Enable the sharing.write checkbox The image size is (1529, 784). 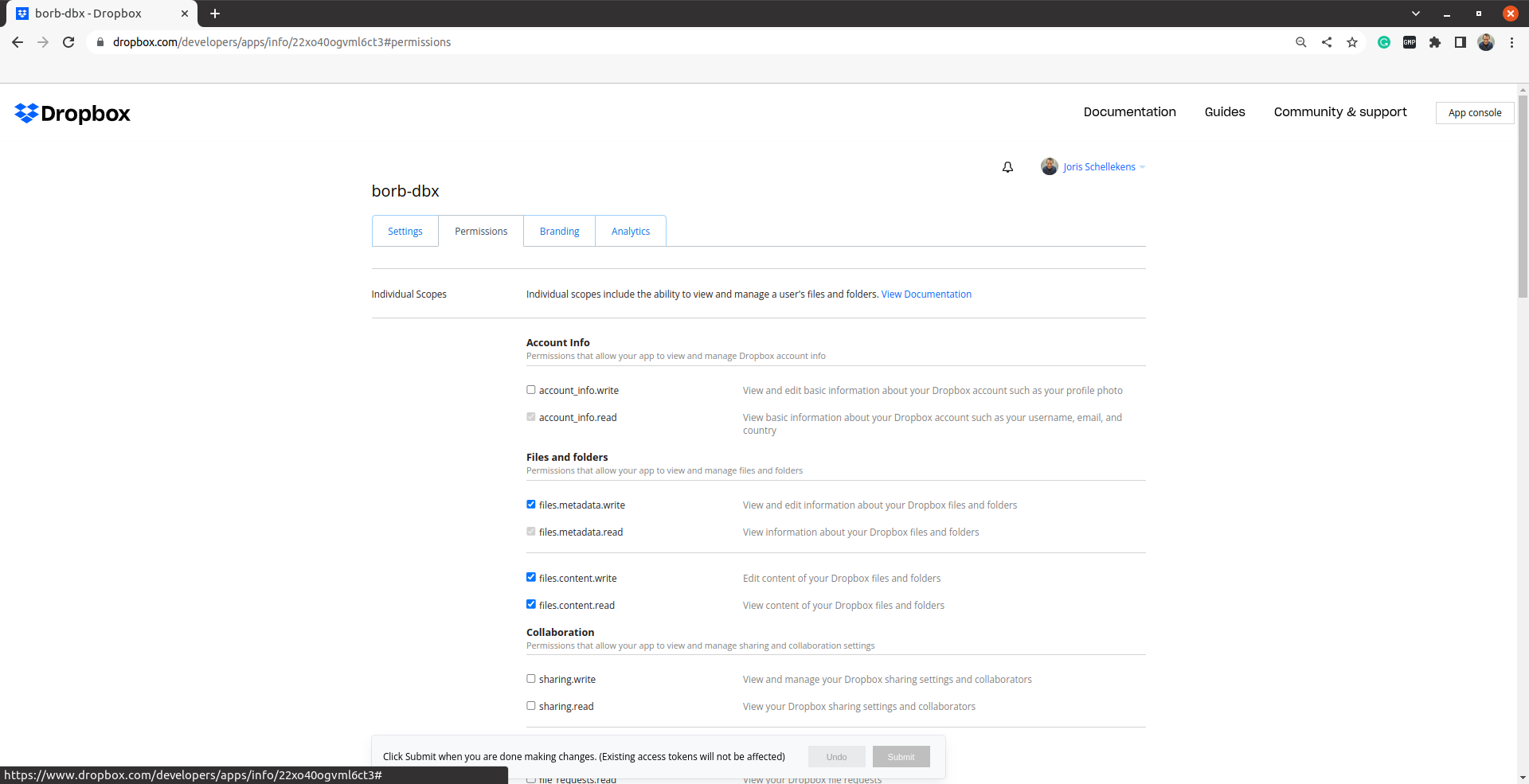pyautogui.click(x=531, y=679)
